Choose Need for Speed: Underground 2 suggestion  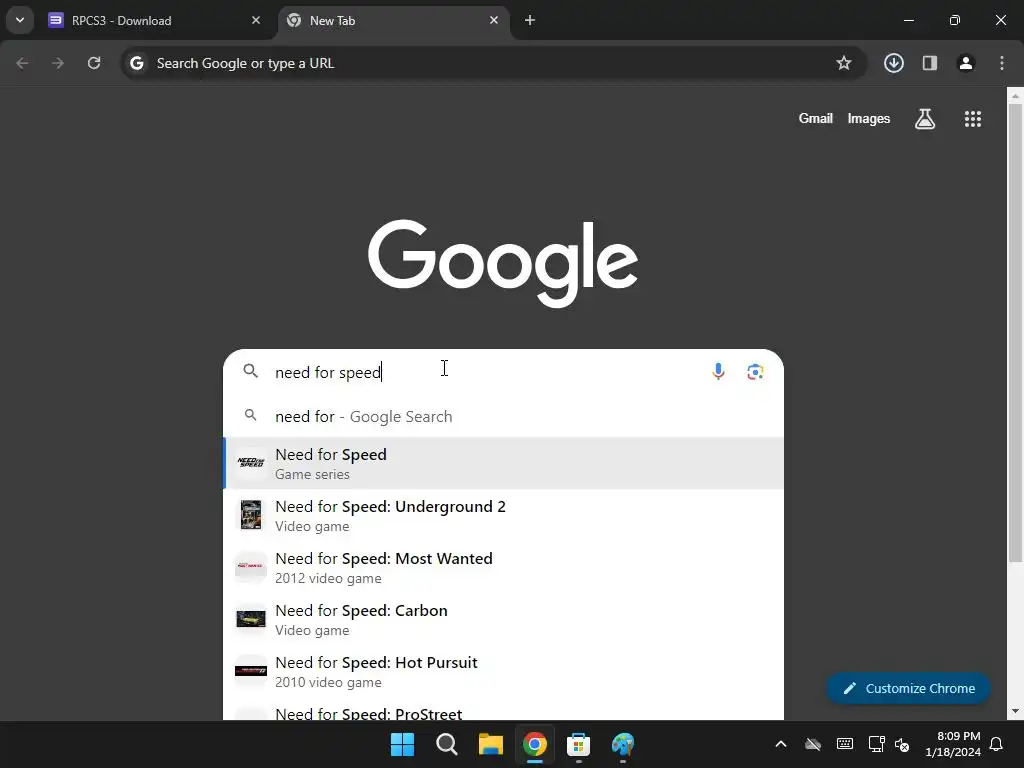(503, 515)
